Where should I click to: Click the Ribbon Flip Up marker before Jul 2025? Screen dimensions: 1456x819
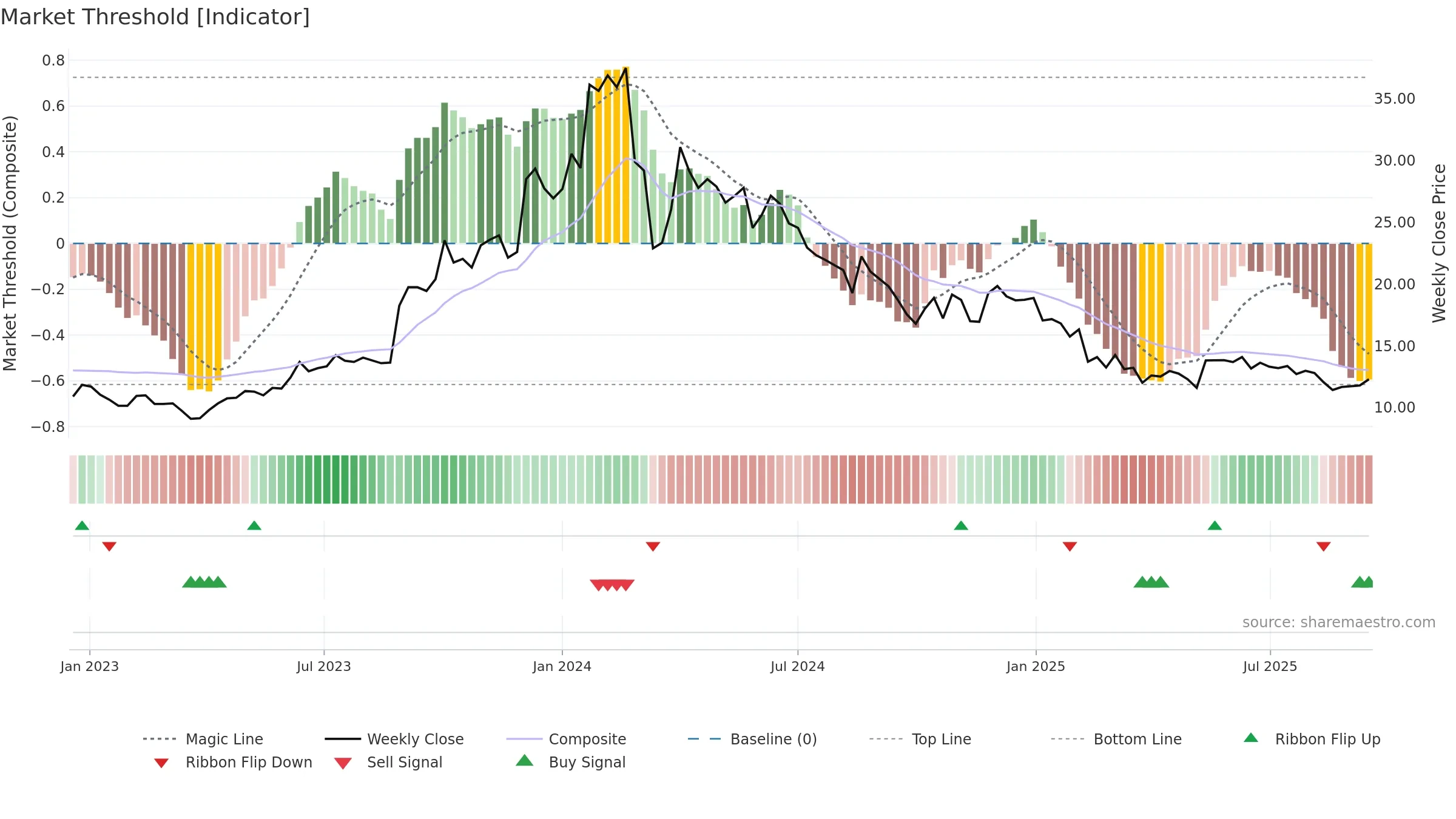click(1215, 525)
